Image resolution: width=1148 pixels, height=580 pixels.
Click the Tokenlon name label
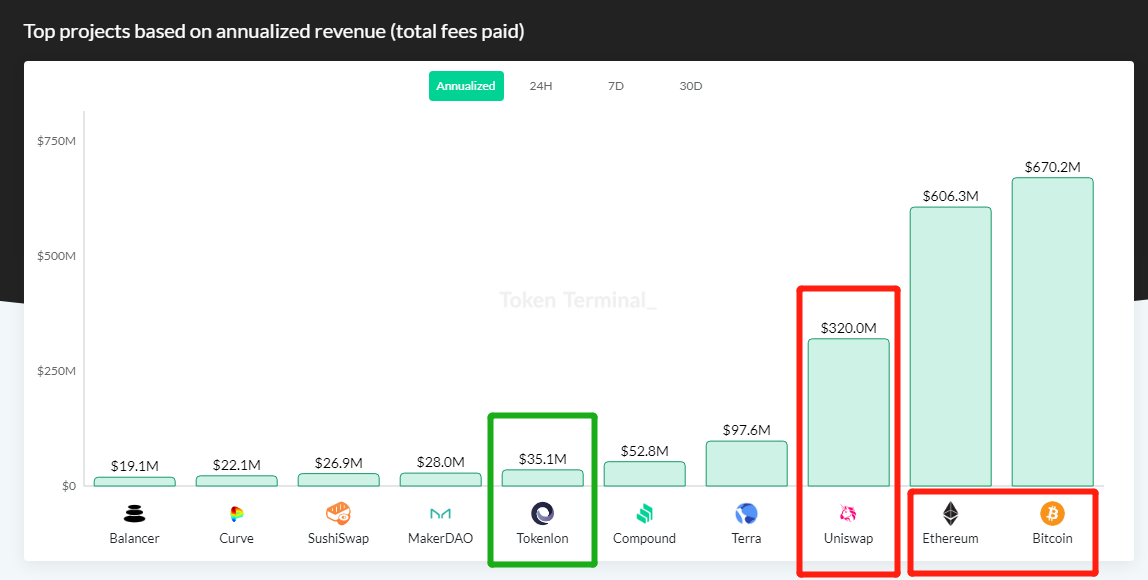pyautogui.click(x=543, y=538)
